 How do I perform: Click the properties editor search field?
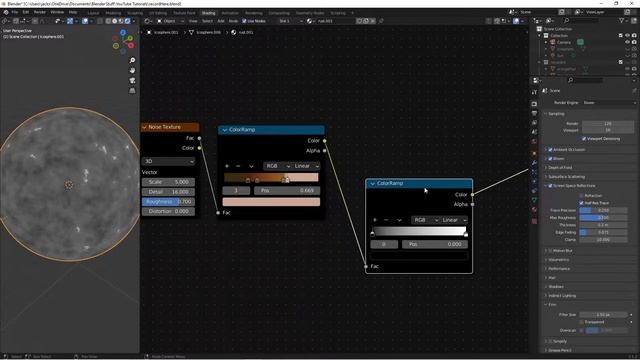(585, 80)
